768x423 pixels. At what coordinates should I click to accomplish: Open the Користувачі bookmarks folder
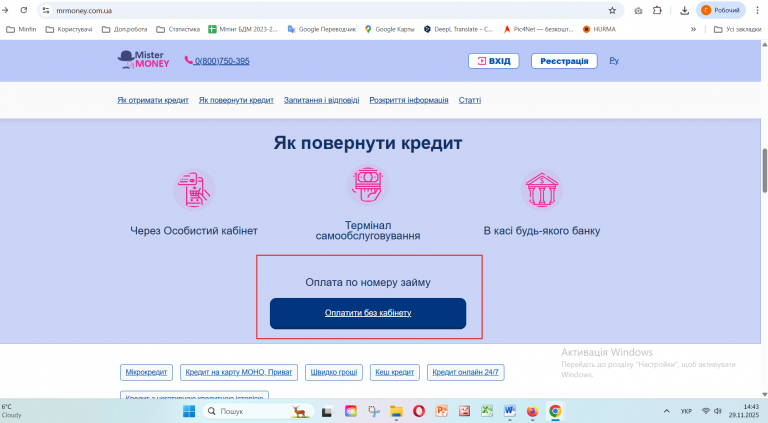tap(69, 29)
